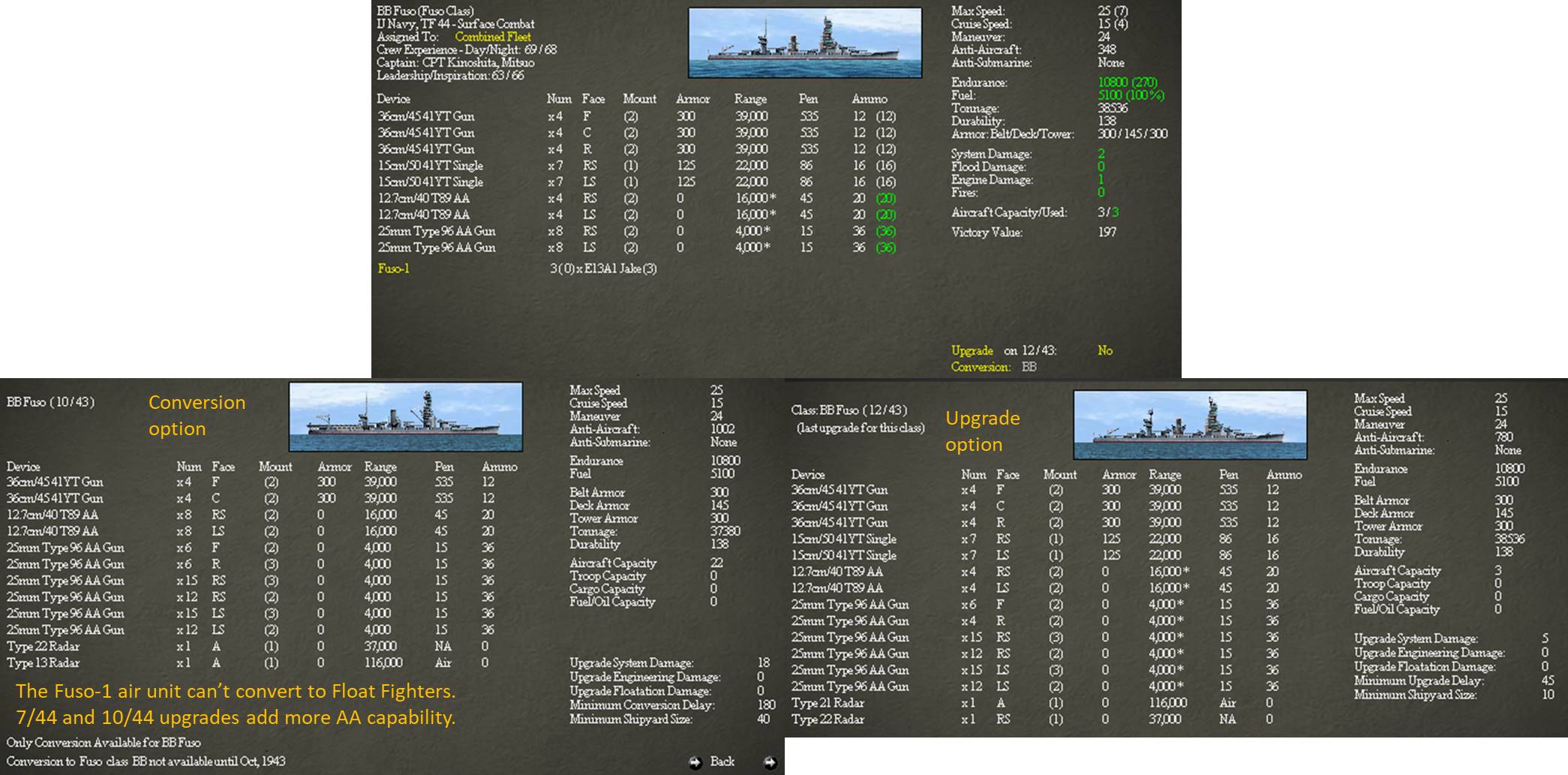Click the armor value '300 / 145 / 300'
This screenshot has width=1568, height=775.
1133,134
